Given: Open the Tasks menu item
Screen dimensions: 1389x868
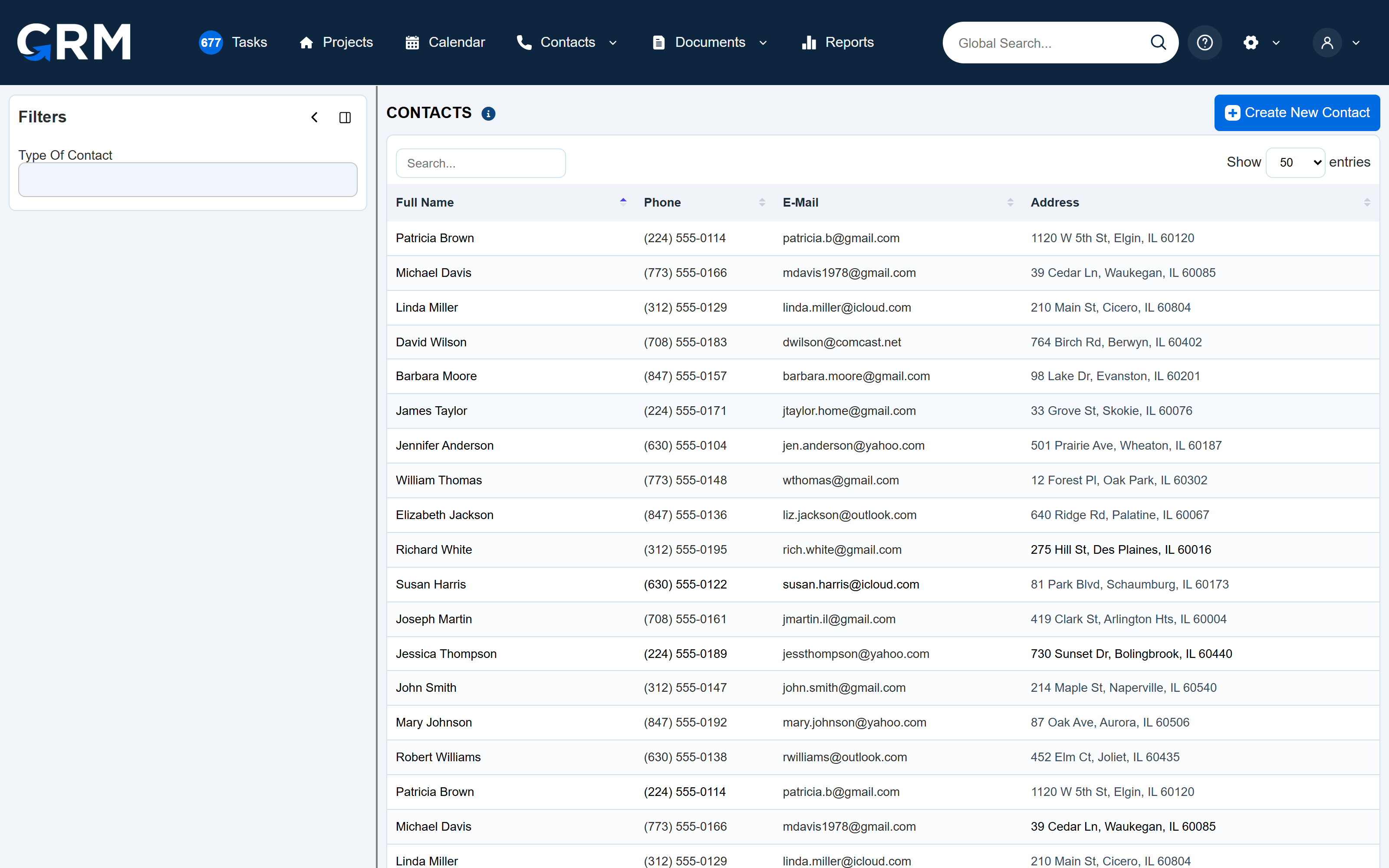Looking at the screenshot, I should tap(249, 43).
